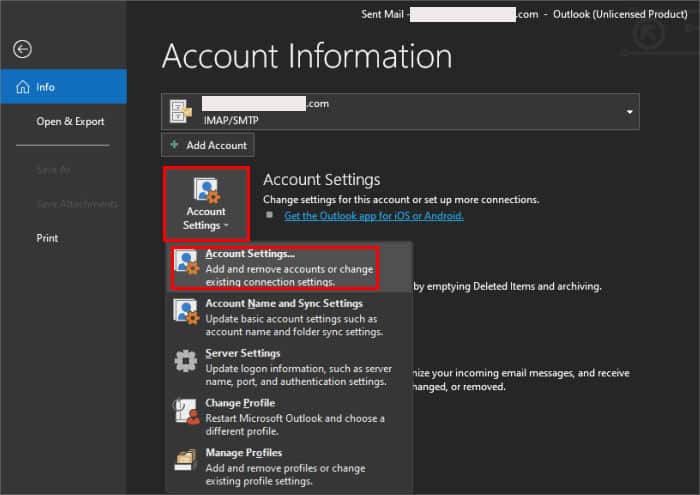The height and width of the screenshot is (495, 700).
Task: Click the Save As sidebar entry
Action: click(x=54, y=170)
